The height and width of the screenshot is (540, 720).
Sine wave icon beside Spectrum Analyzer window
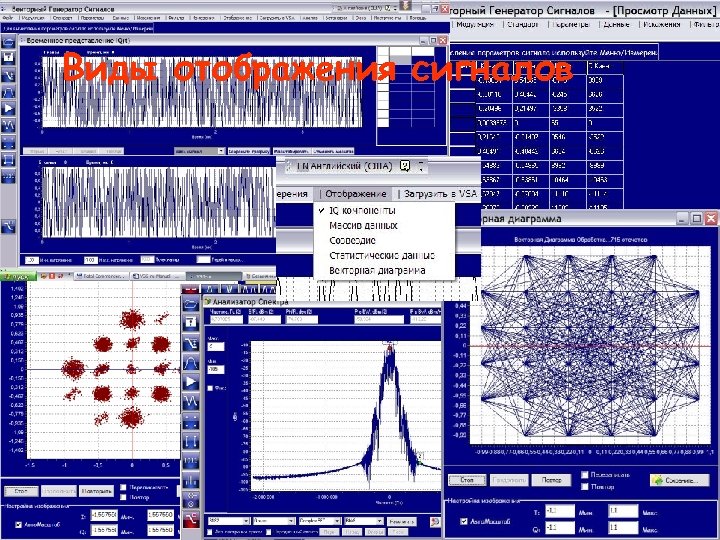pos(191,402)
